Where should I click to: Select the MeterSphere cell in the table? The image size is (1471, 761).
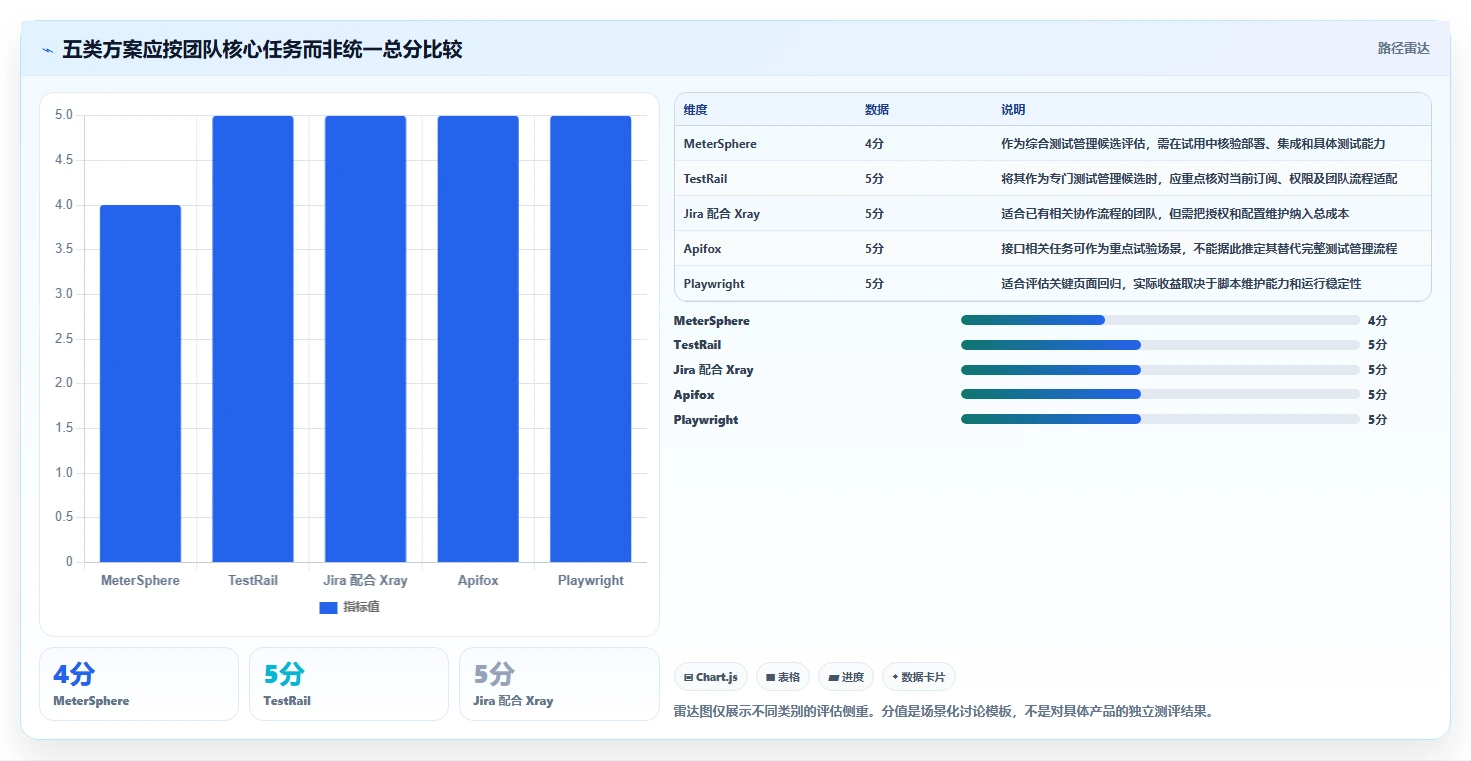tap(720, 144)
